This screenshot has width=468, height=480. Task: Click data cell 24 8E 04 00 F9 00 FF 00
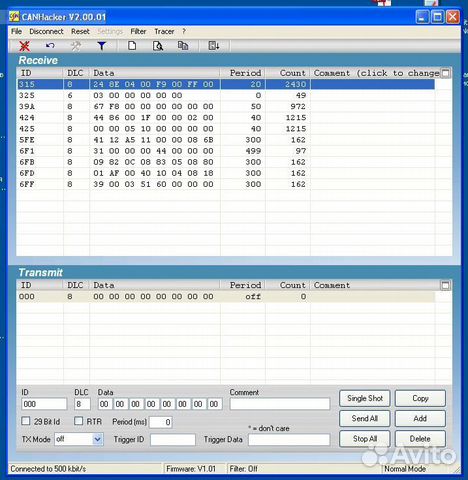pyautogui.click(x=153, y=84)
